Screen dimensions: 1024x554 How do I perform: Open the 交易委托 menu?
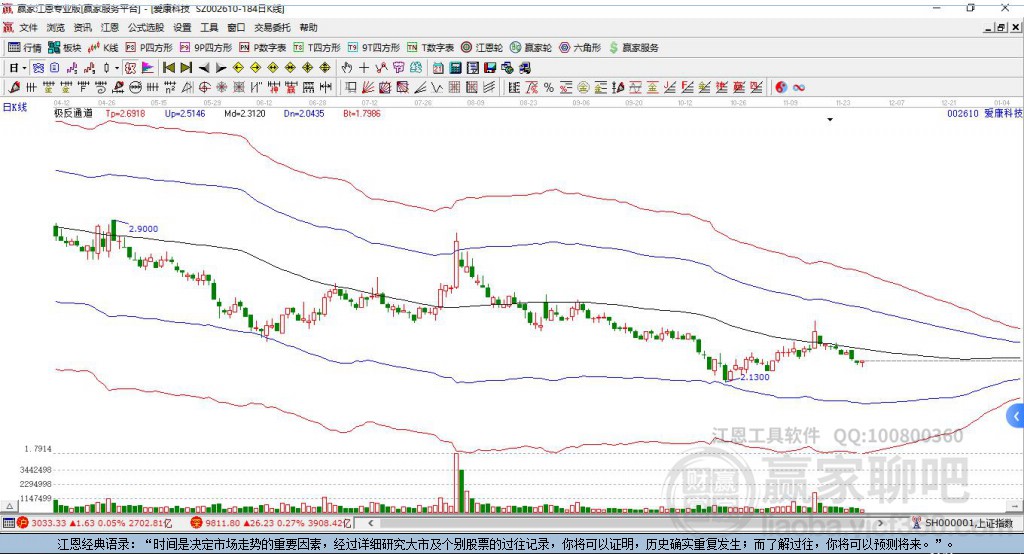[272, 27]
